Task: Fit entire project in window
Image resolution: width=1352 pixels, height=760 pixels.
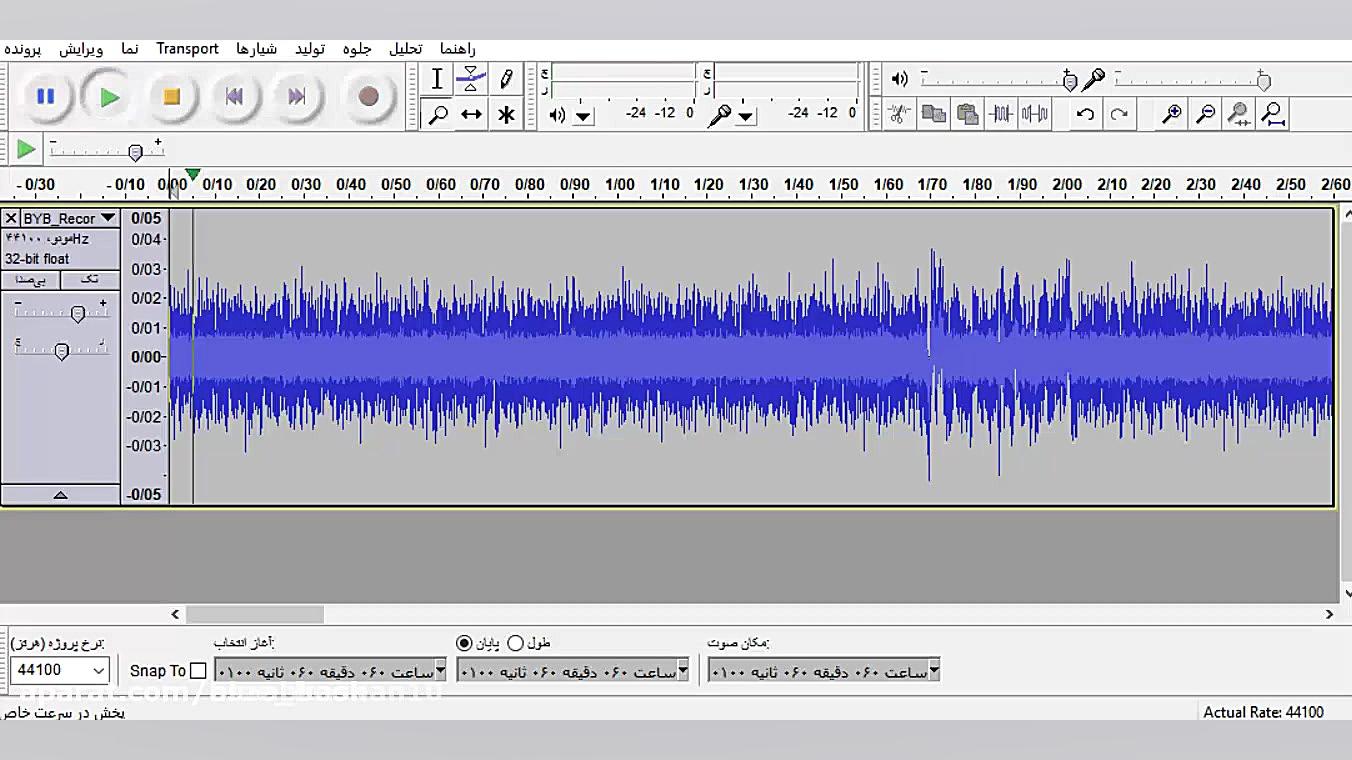Action: (1273, 113)
